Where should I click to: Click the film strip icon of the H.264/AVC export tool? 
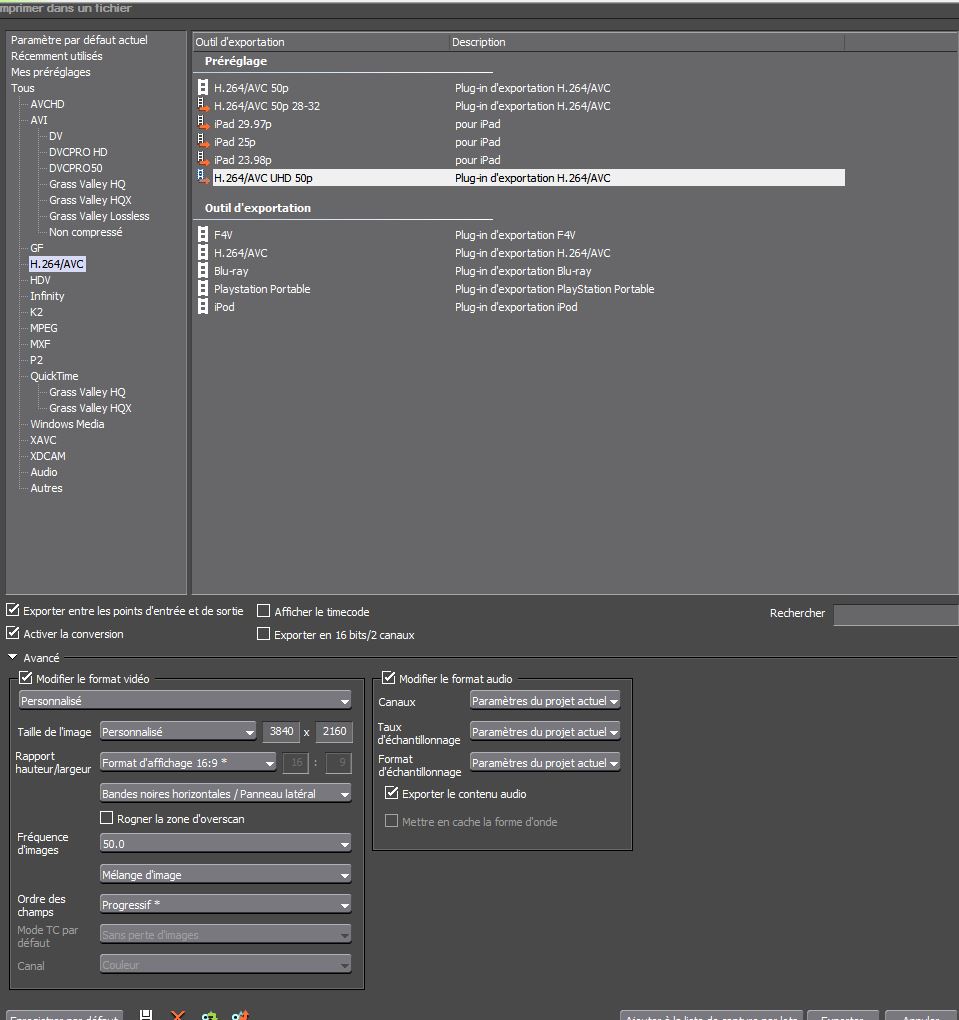(x=203, y=252)
